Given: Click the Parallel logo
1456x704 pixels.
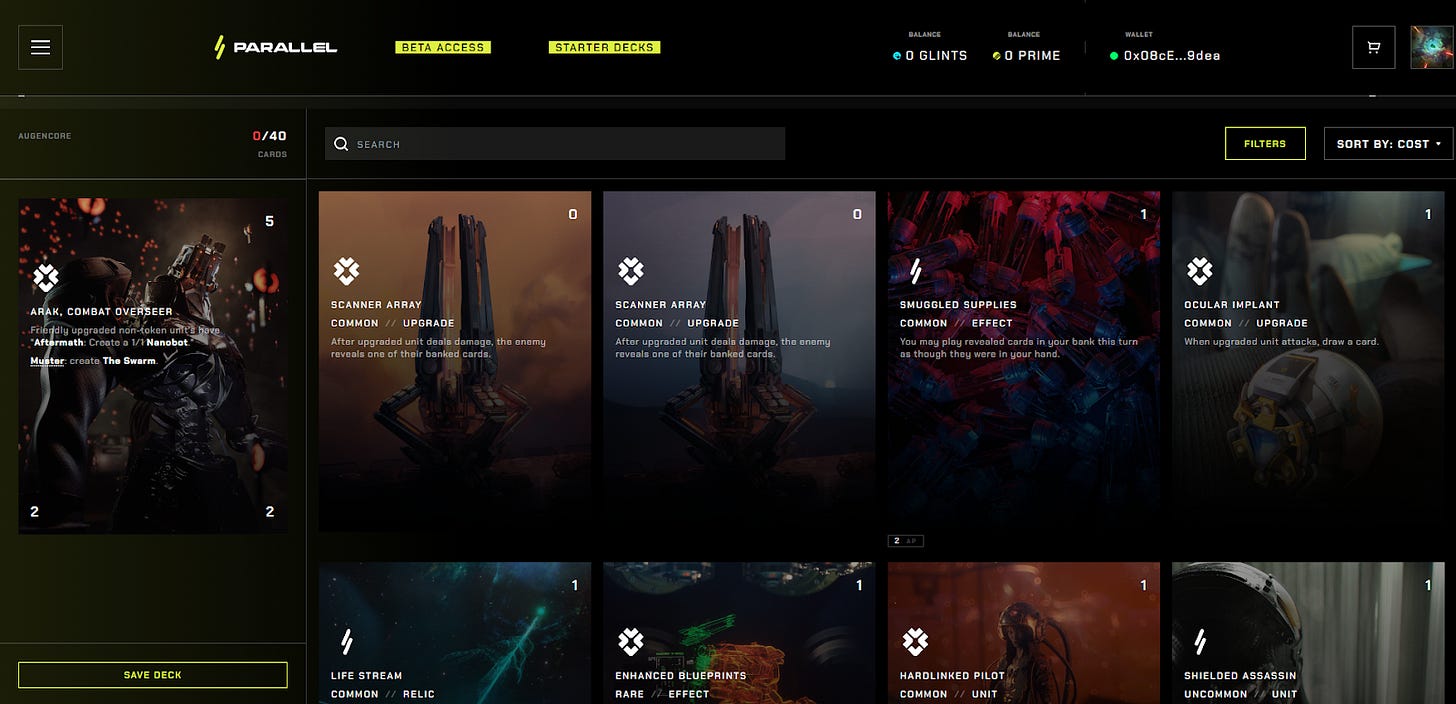Looking at the screenshot, I should coord(276,47).
